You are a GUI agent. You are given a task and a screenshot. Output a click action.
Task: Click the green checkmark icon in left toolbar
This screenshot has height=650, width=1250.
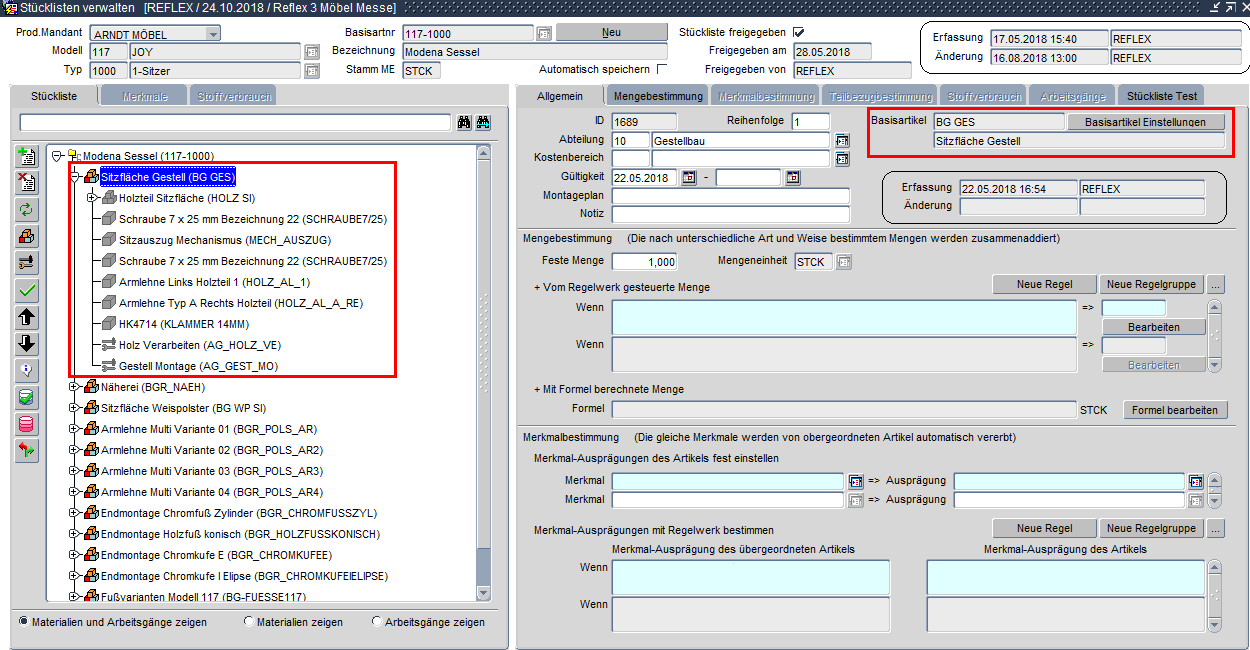[x=28, y=291]
